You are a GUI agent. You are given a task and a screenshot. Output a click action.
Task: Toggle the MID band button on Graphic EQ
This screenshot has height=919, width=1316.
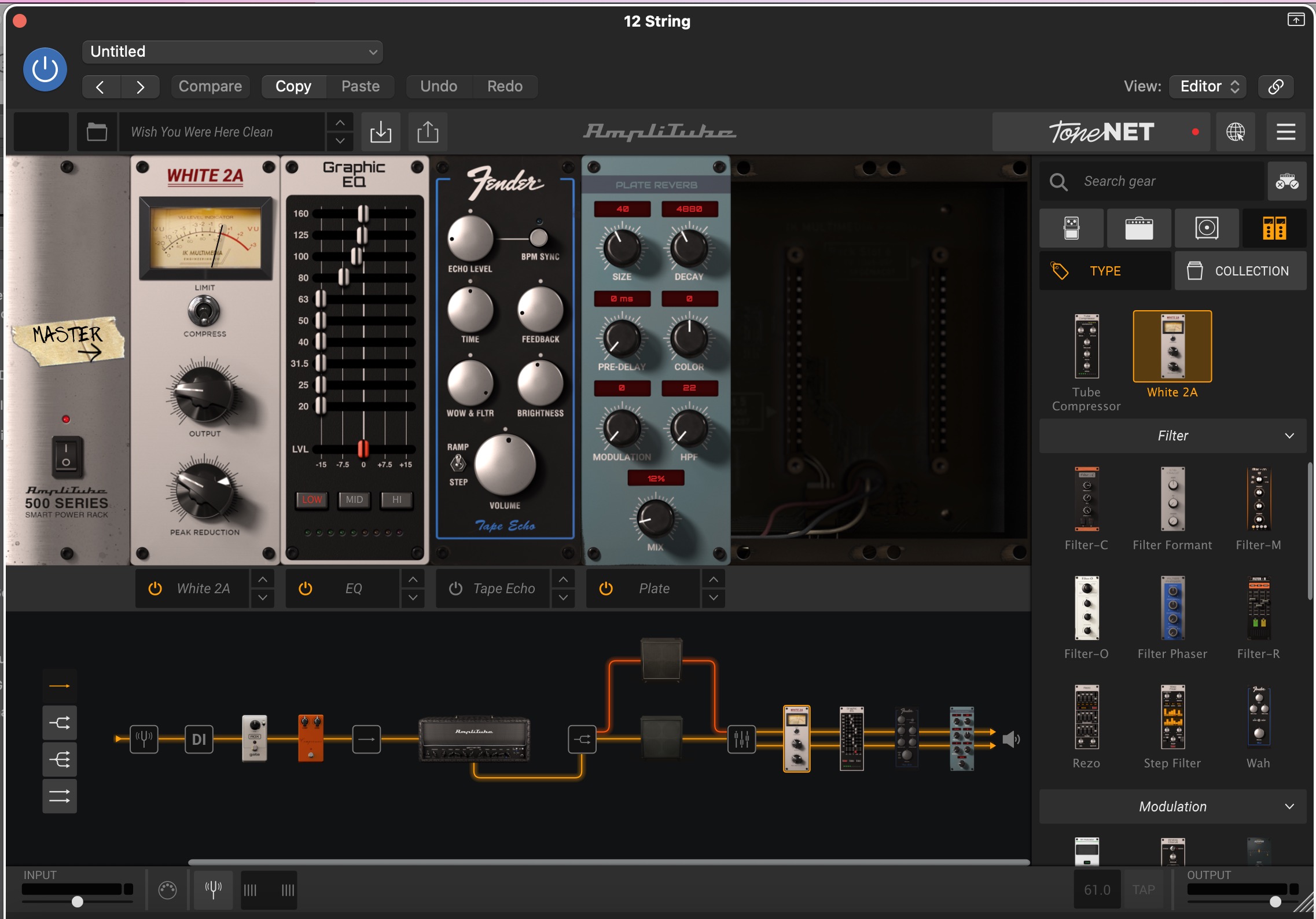354,499
